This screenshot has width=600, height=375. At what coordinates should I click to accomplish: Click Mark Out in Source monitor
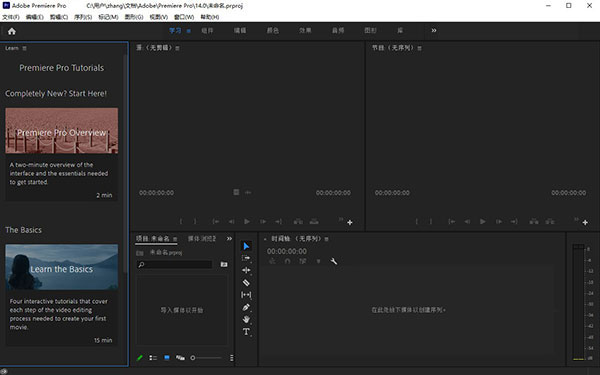click(195, 221)
